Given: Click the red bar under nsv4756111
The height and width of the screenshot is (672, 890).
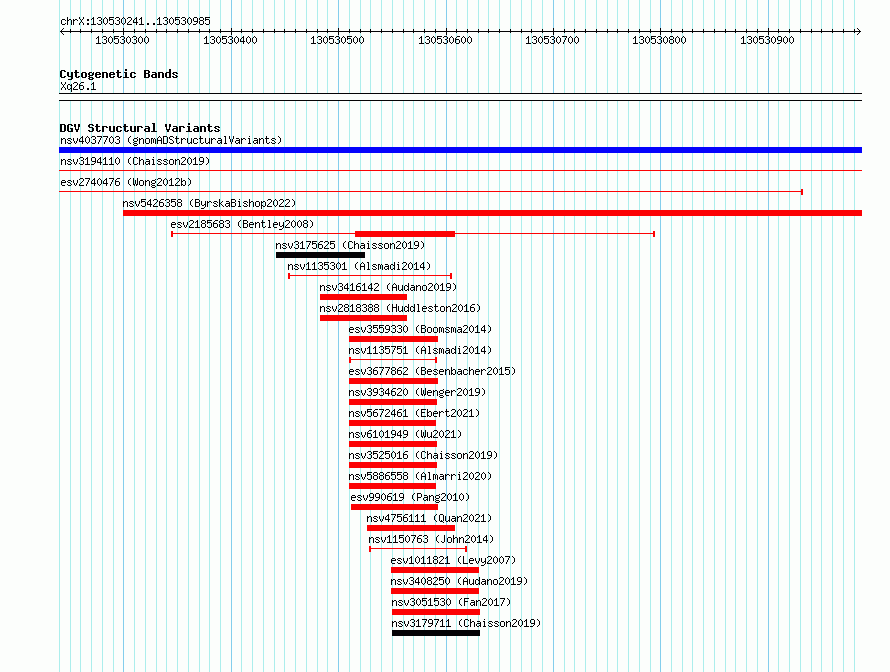Looking at the screenshot, I should pos(411,528).
